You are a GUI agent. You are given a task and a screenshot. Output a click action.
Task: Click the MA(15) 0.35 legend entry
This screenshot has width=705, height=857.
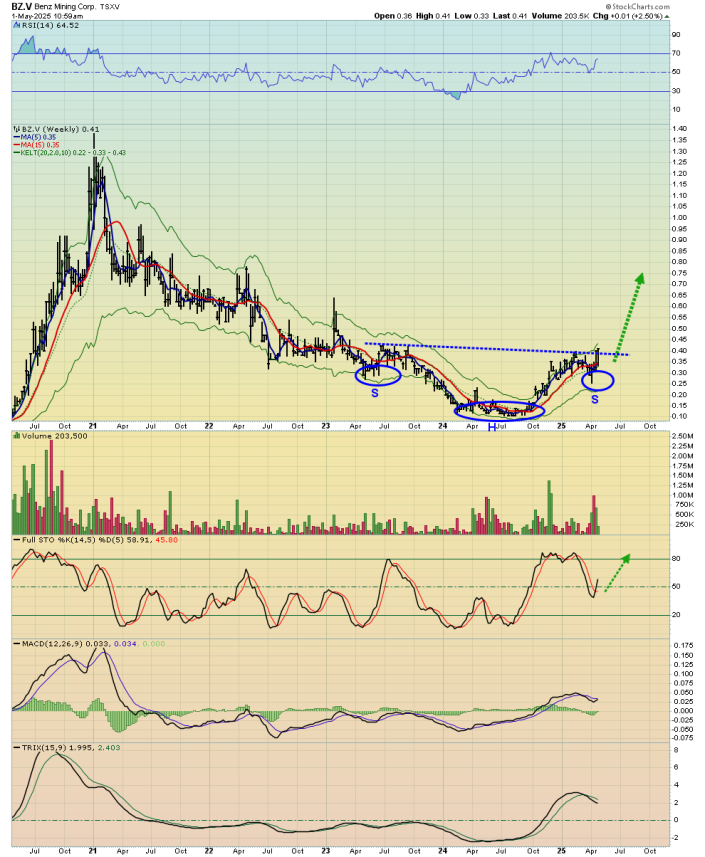tap(37, 145)
